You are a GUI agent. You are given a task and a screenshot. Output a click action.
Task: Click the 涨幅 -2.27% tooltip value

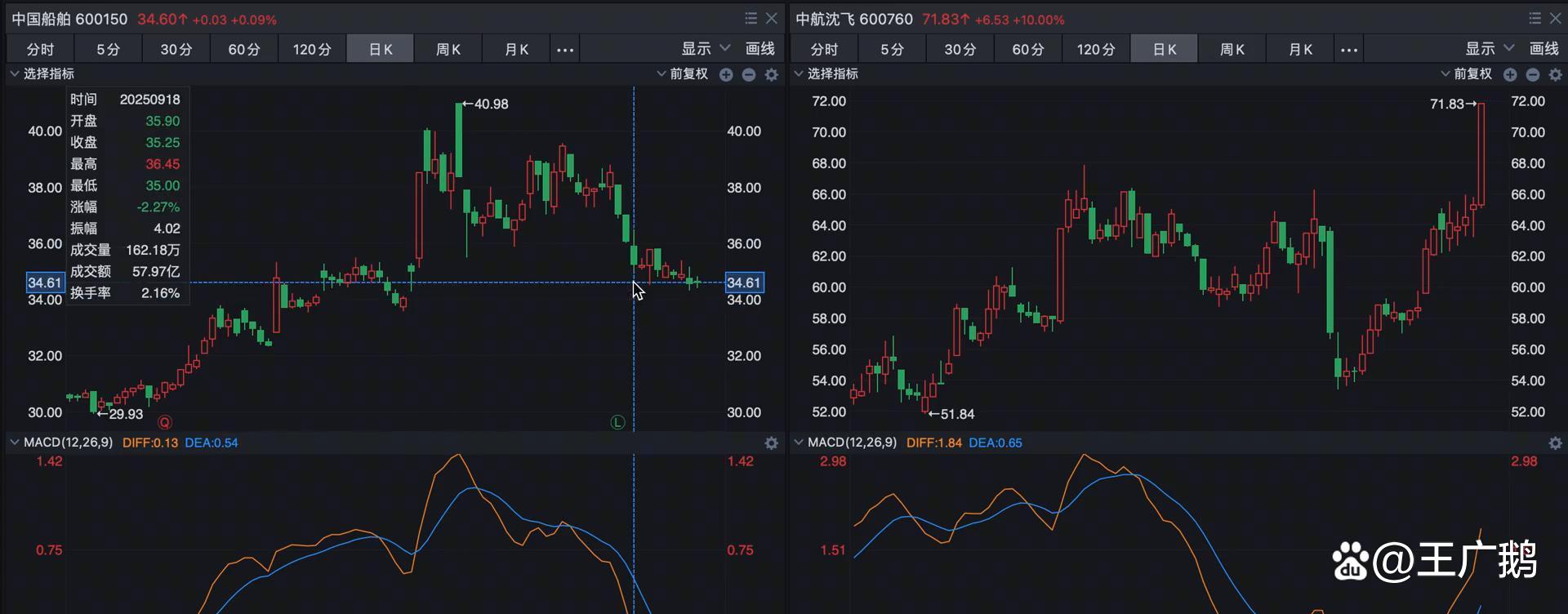click(158, 207)
